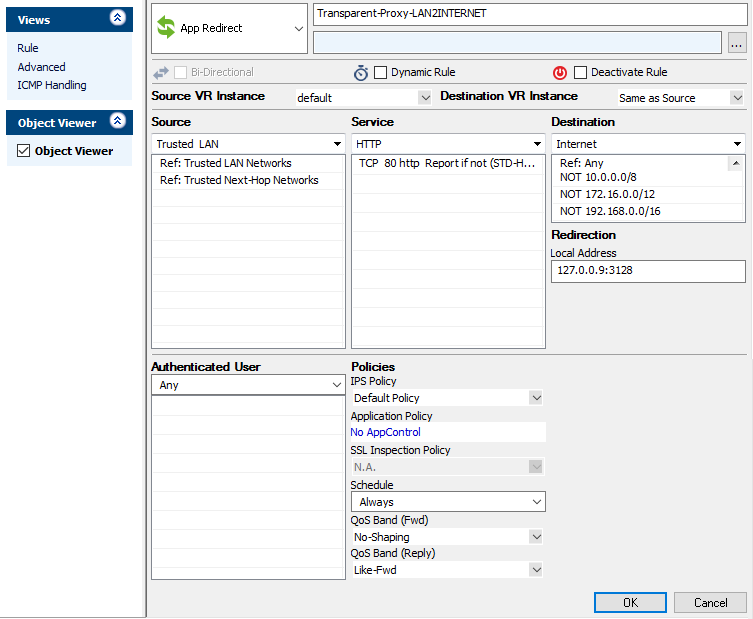
Task: Enable the Dynamic Rule checkbox
Action: [380, 73]
